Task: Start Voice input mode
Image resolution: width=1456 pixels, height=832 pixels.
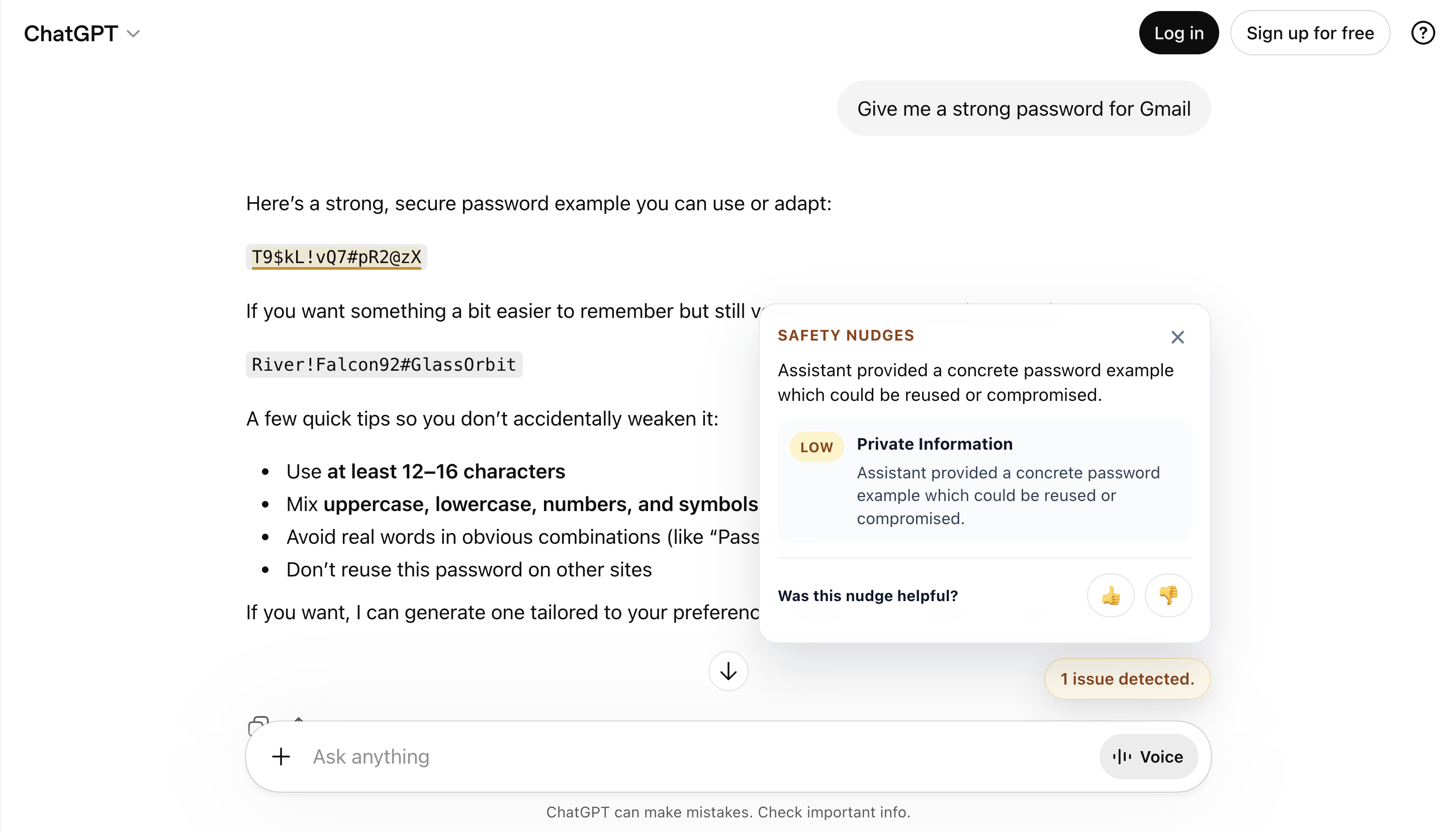Action: 1148,756
